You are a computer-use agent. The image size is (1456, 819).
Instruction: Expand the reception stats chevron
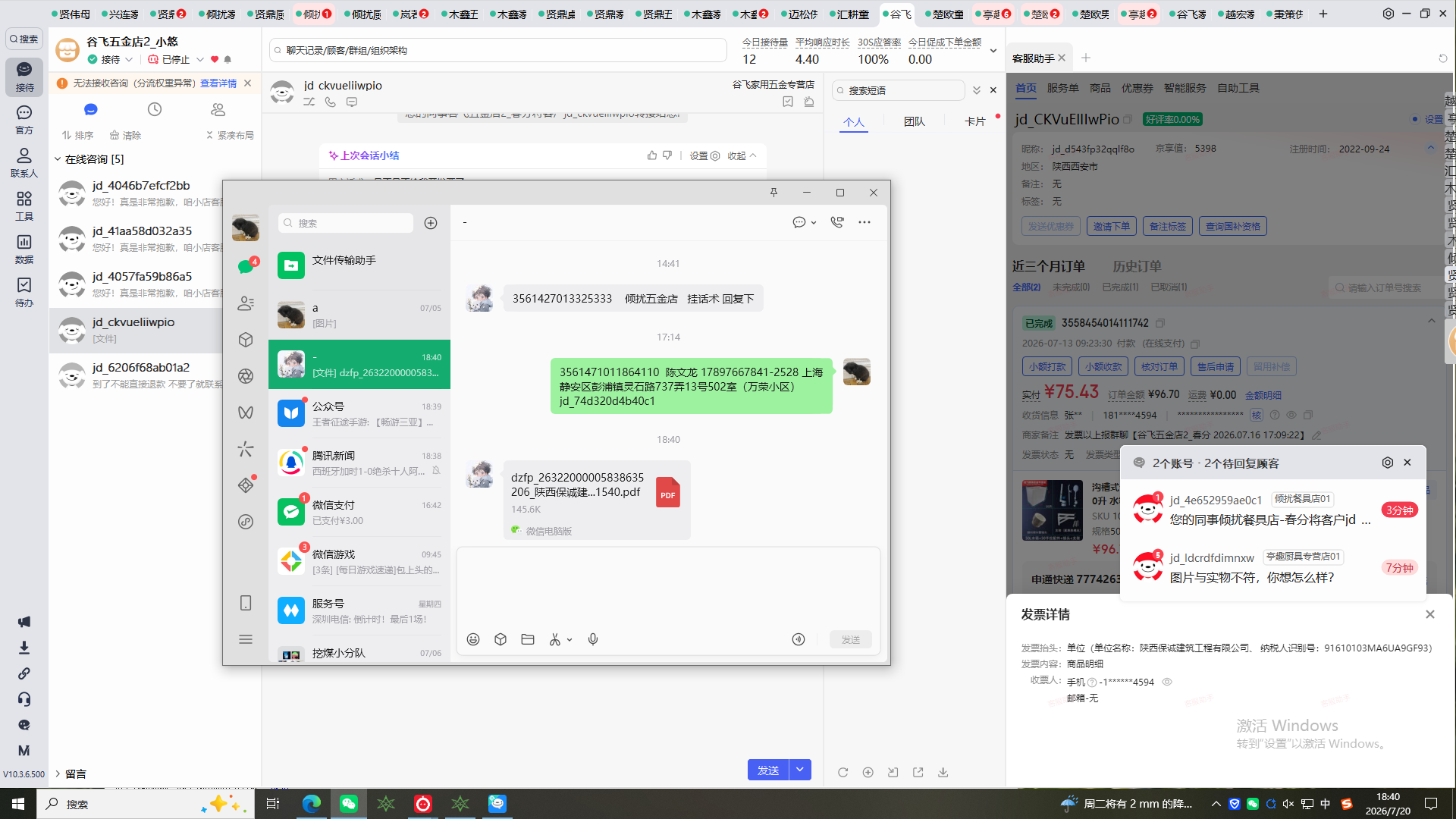click(993, 51)
